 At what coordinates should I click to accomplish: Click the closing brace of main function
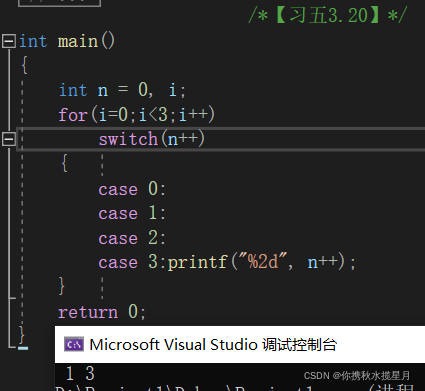point(22,334)
